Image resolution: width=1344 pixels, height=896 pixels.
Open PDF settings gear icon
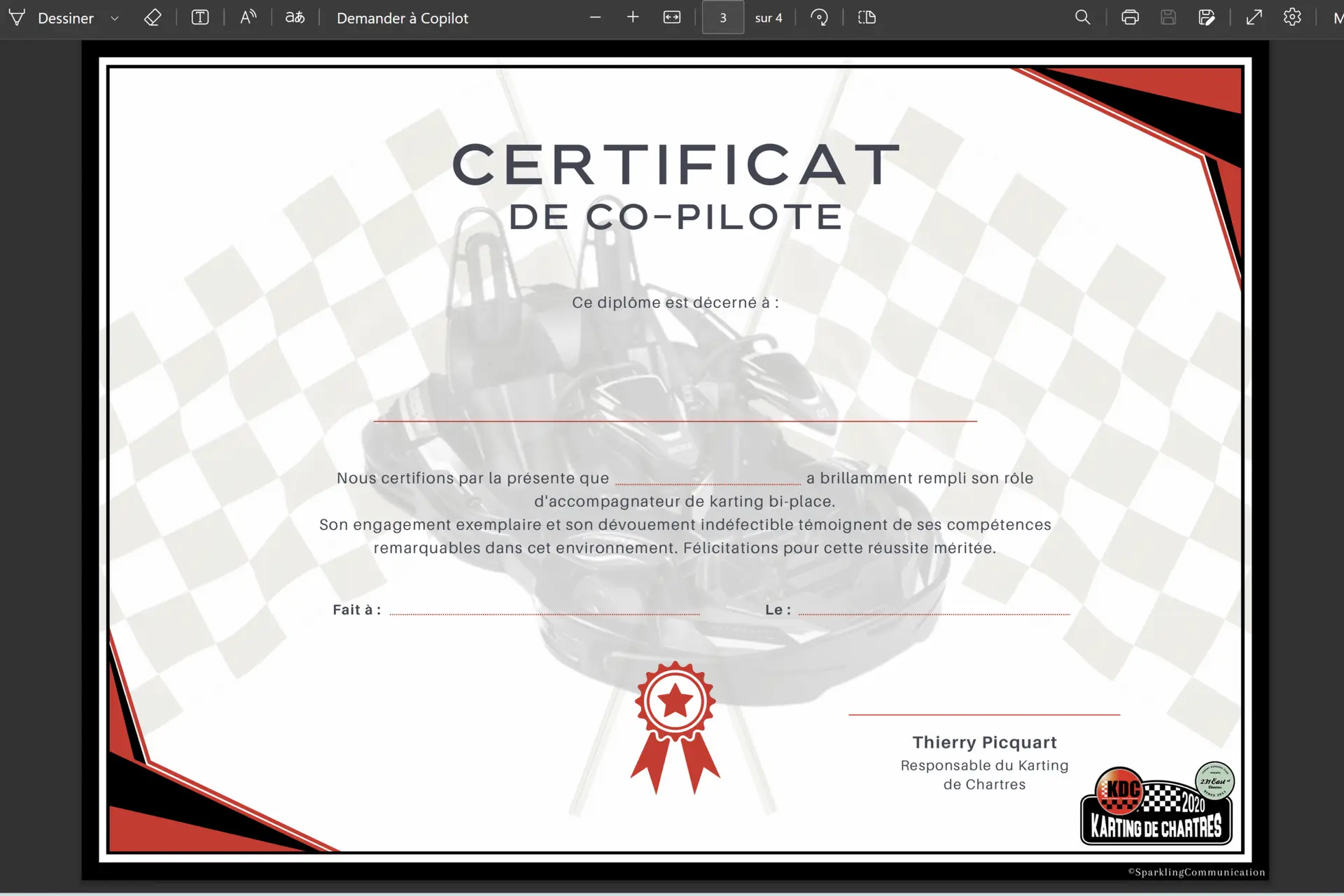[x=1292, y=17]
